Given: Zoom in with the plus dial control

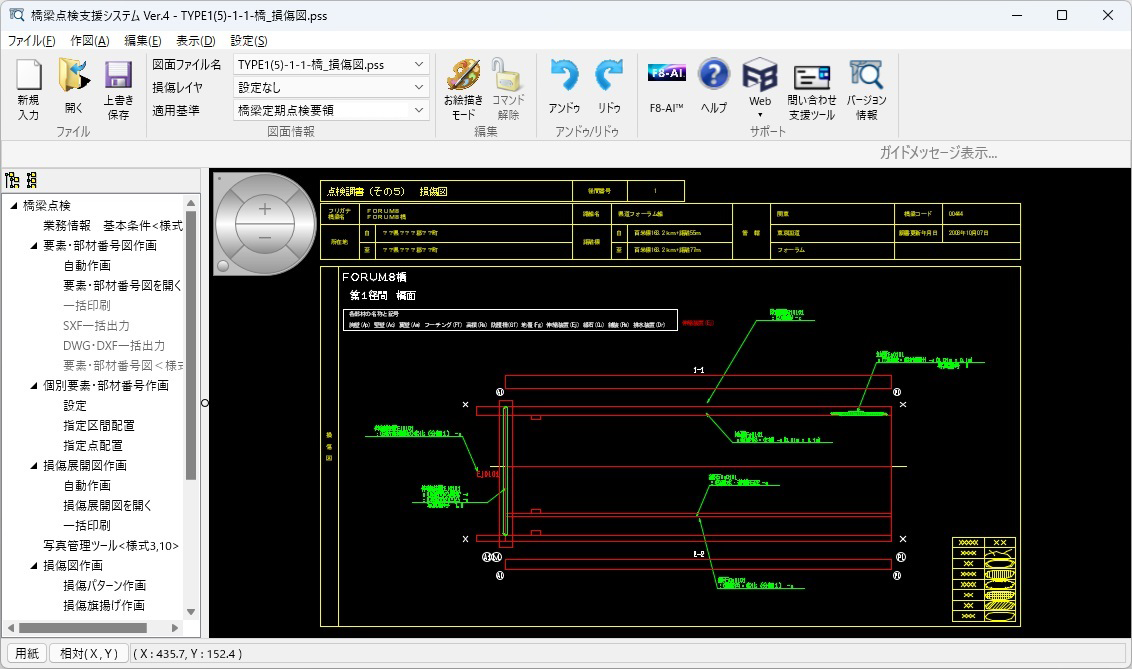Looking at the screenshot, I should click(265, 209).
